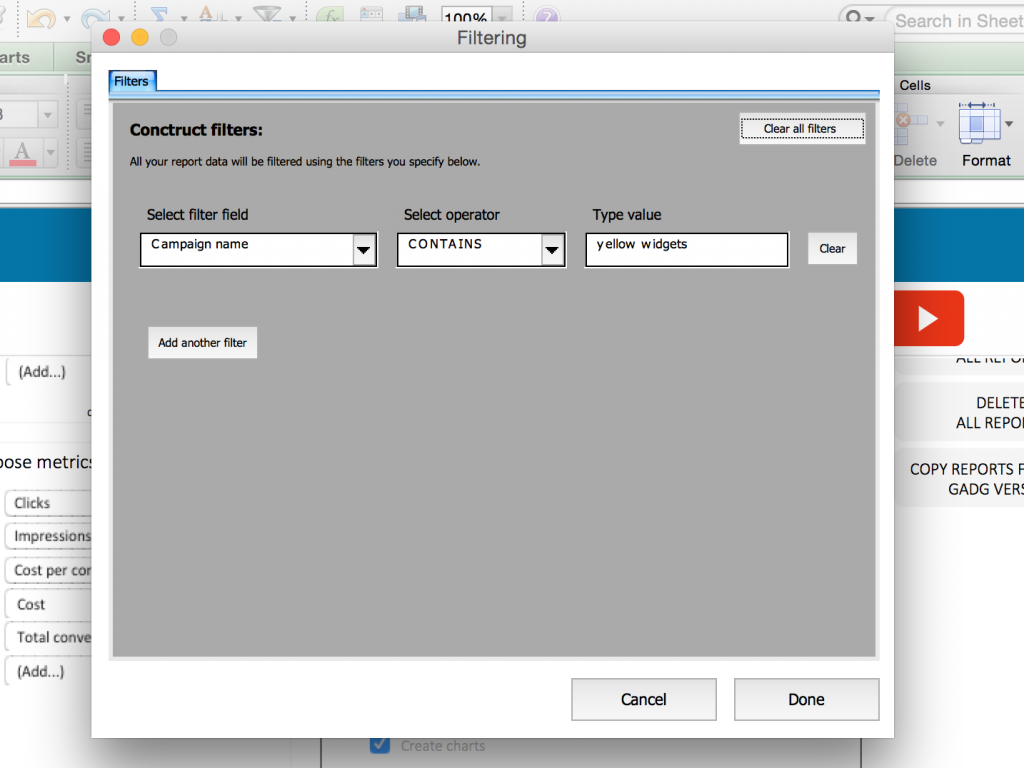Select the Filters tab

pyautogui.click(x=132, y=81)
